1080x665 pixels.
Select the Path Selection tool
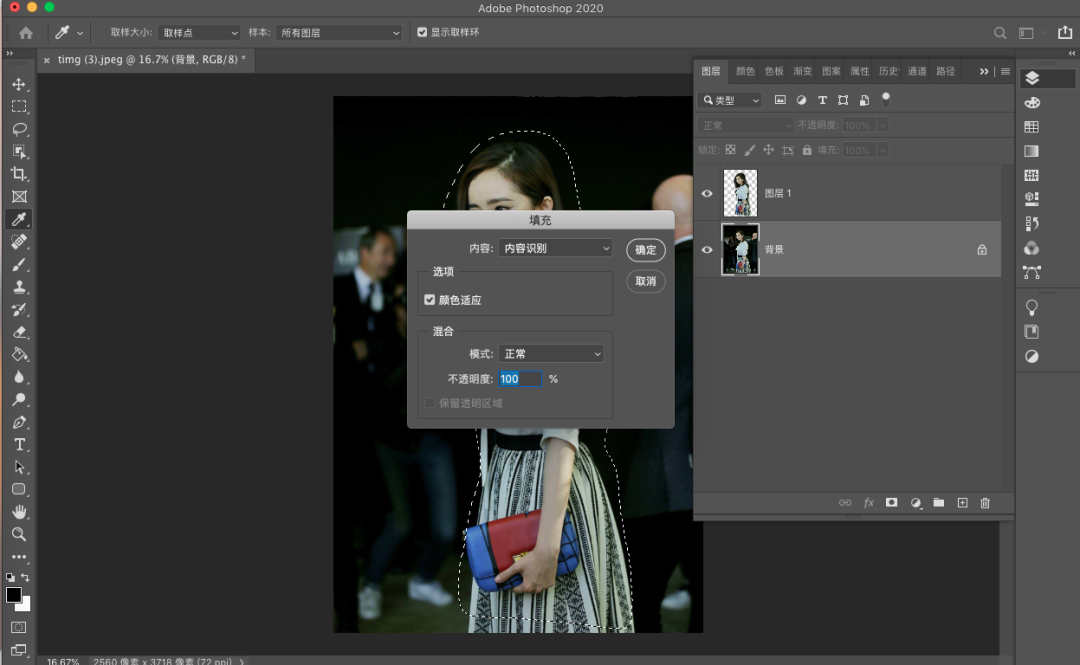[x=19, y=467]
